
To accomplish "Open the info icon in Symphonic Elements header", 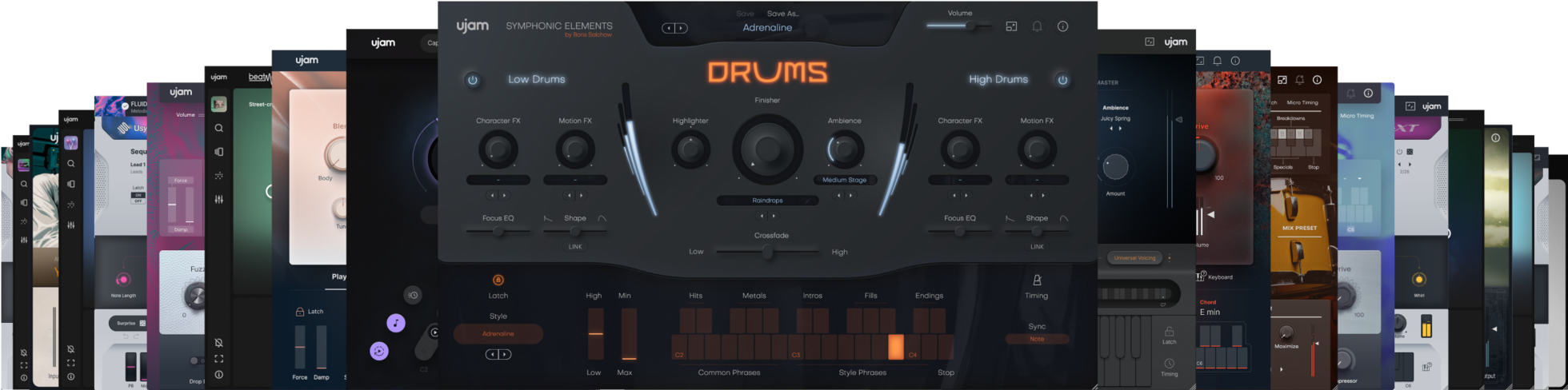I will coord(1062,26).
